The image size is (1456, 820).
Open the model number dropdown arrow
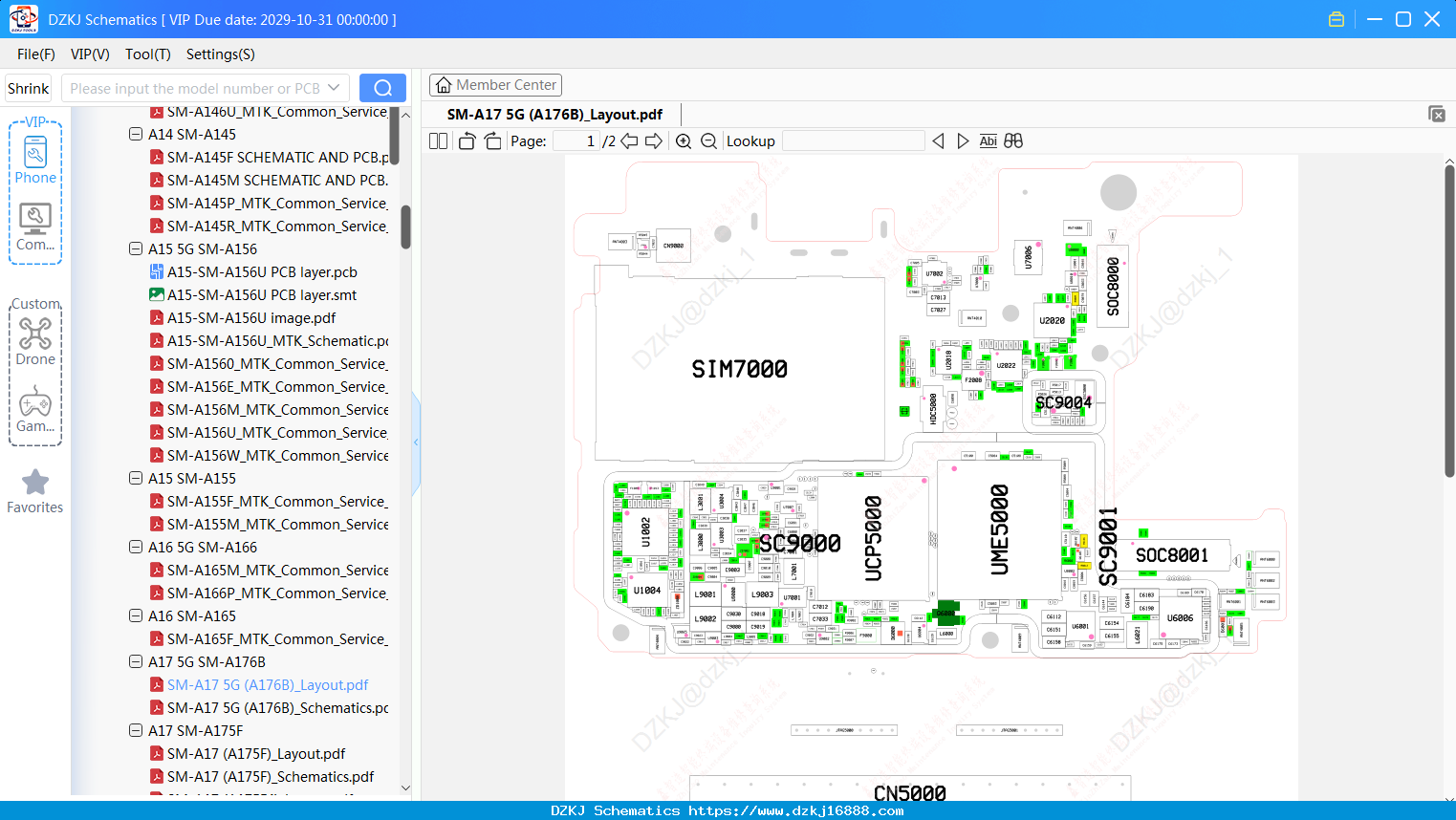tap(334, 88)
